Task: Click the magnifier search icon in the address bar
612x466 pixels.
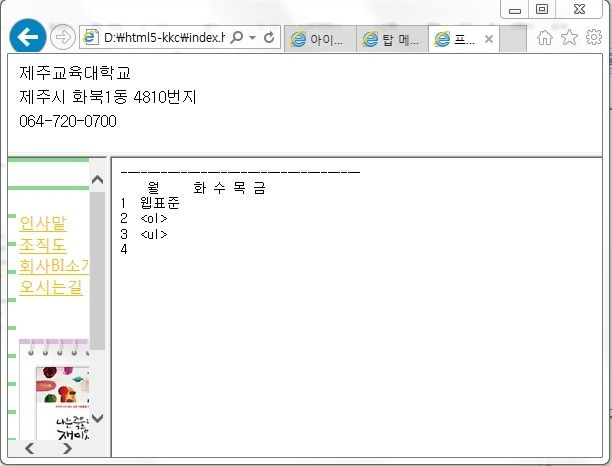Action: (237, 37)
